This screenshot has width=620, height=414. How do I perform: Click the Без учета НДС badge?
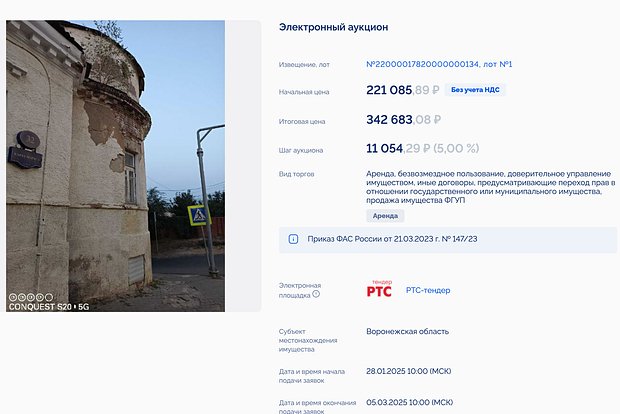coord(477,90)
